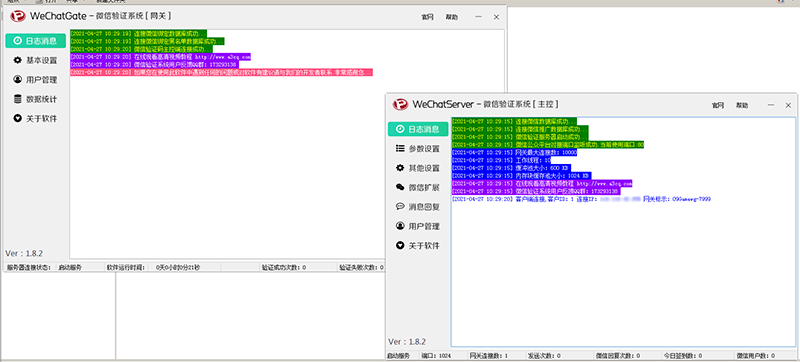Open 其他设置 in WeChatServer
800x362 pixels.
coord(418,168)
